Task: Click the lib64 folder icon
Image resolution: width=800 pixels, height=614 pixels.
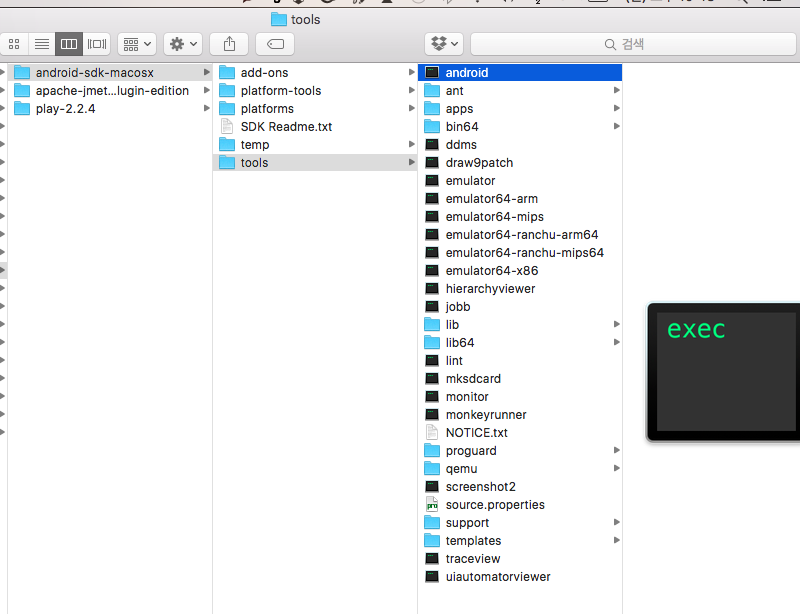Action: pos(432,342)
